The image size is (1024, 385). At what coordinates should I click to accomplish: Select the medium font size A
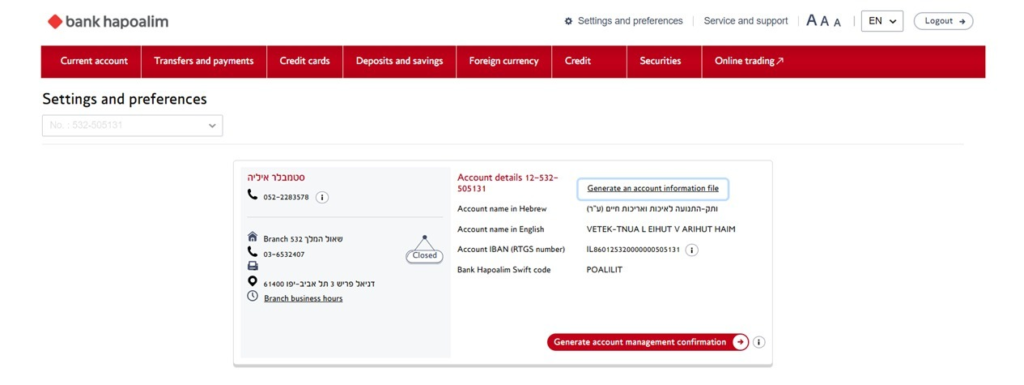(825, 21)
